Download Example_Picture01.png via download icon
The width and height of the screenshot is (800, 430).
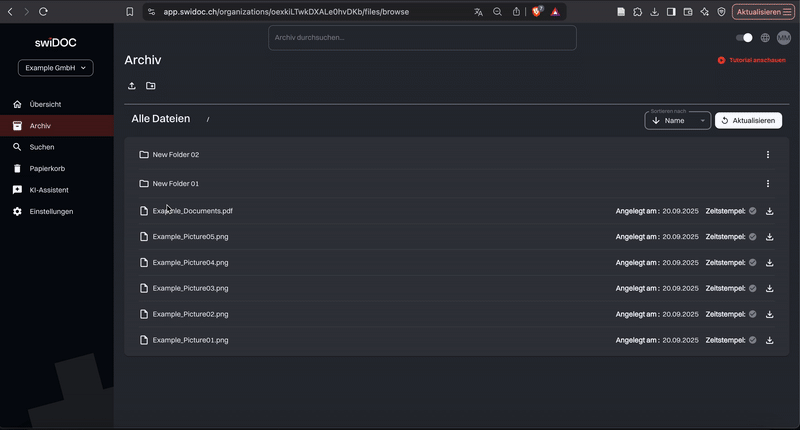point(770,340)
